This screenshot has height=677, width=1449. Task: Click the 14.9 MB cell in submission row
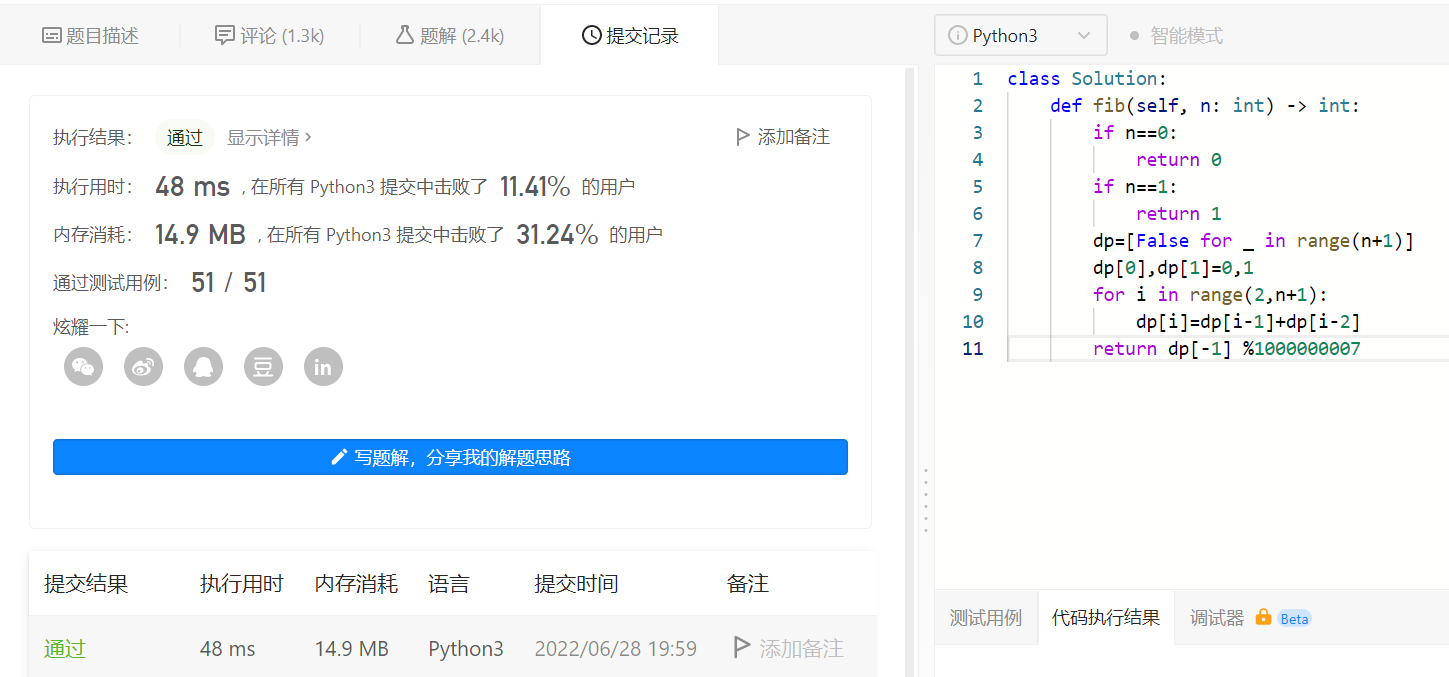351,648
